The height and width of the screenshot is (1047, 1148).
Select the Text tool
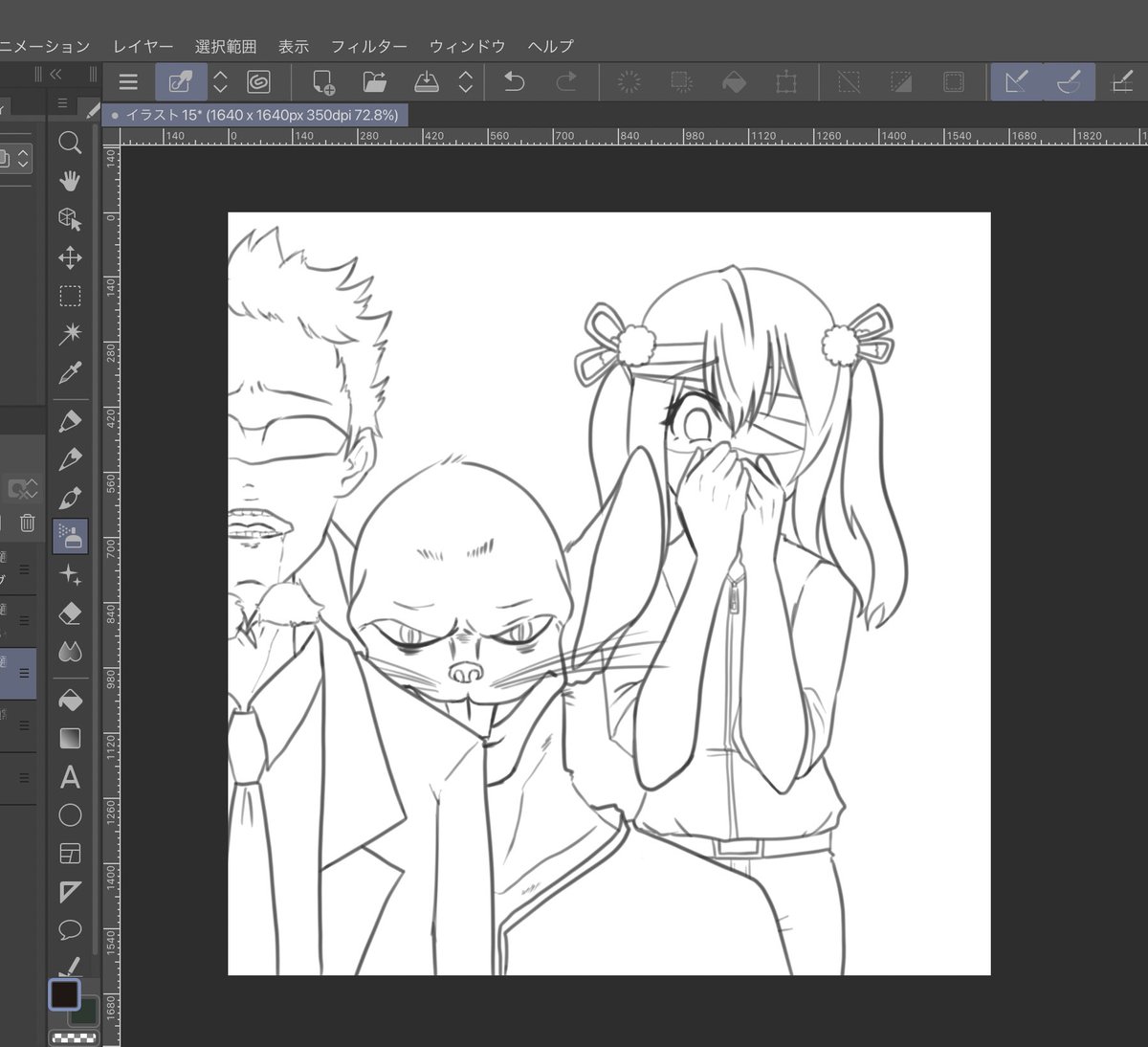click(x=70, y=776)
